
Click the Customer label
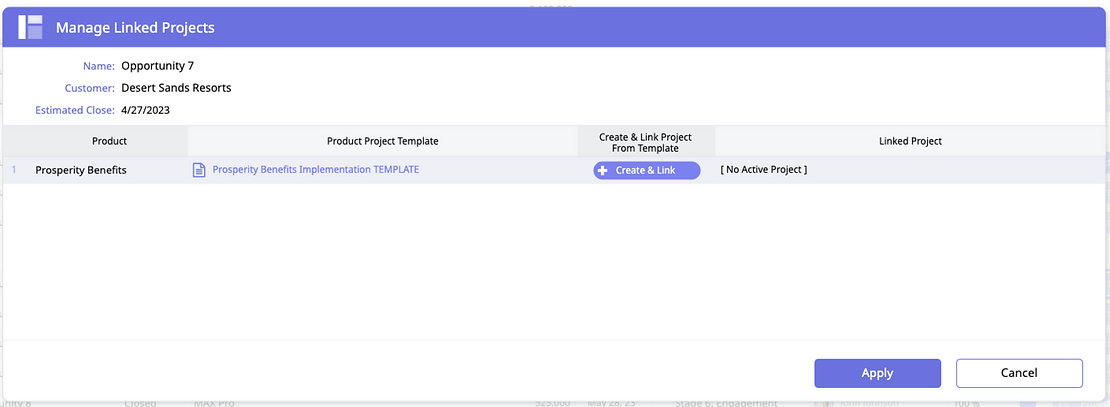tap(89, 88)
